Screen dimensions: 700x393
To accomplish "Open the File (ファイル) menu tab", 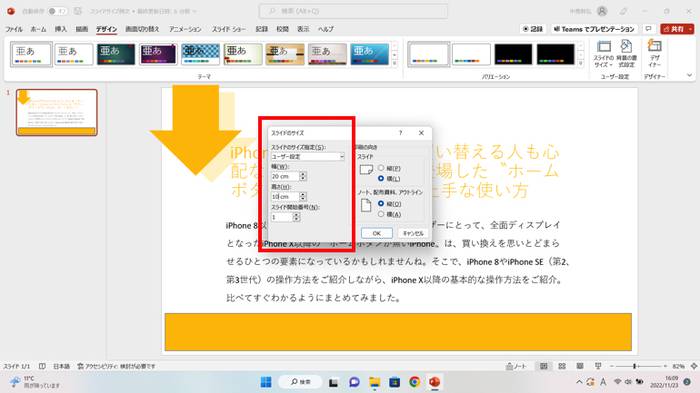I will coord(14,29).
